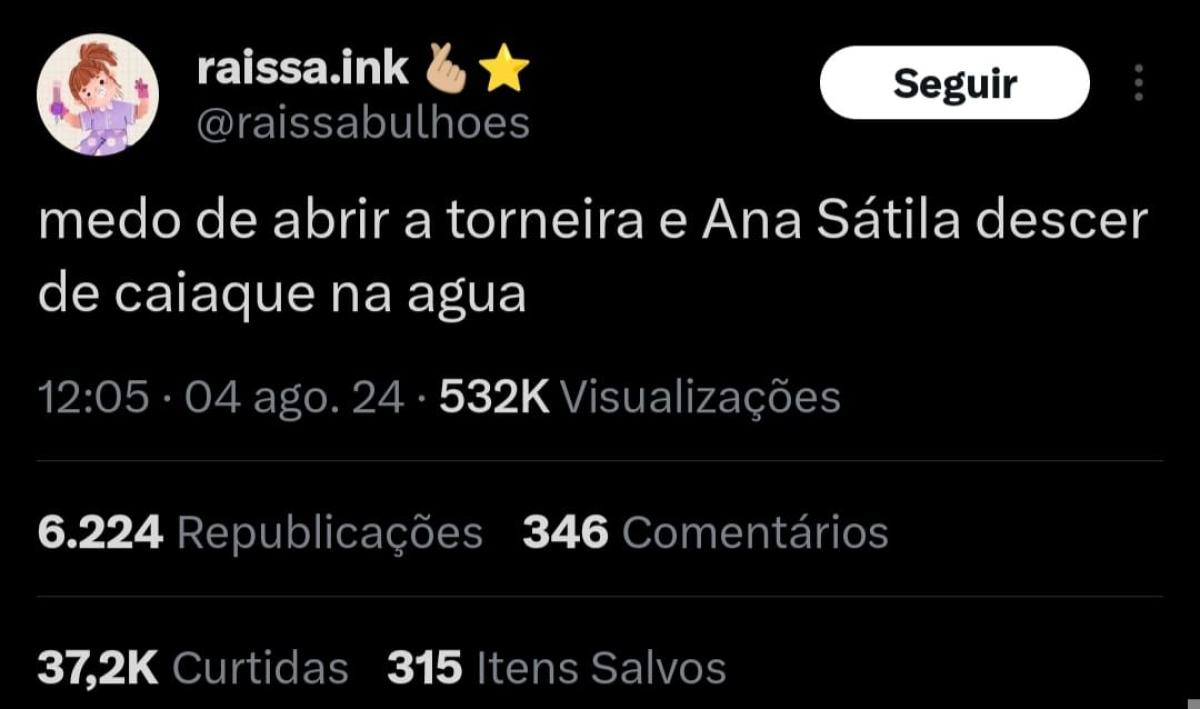Visit the @raissabulhoes handle link

(x=363, y=124)
